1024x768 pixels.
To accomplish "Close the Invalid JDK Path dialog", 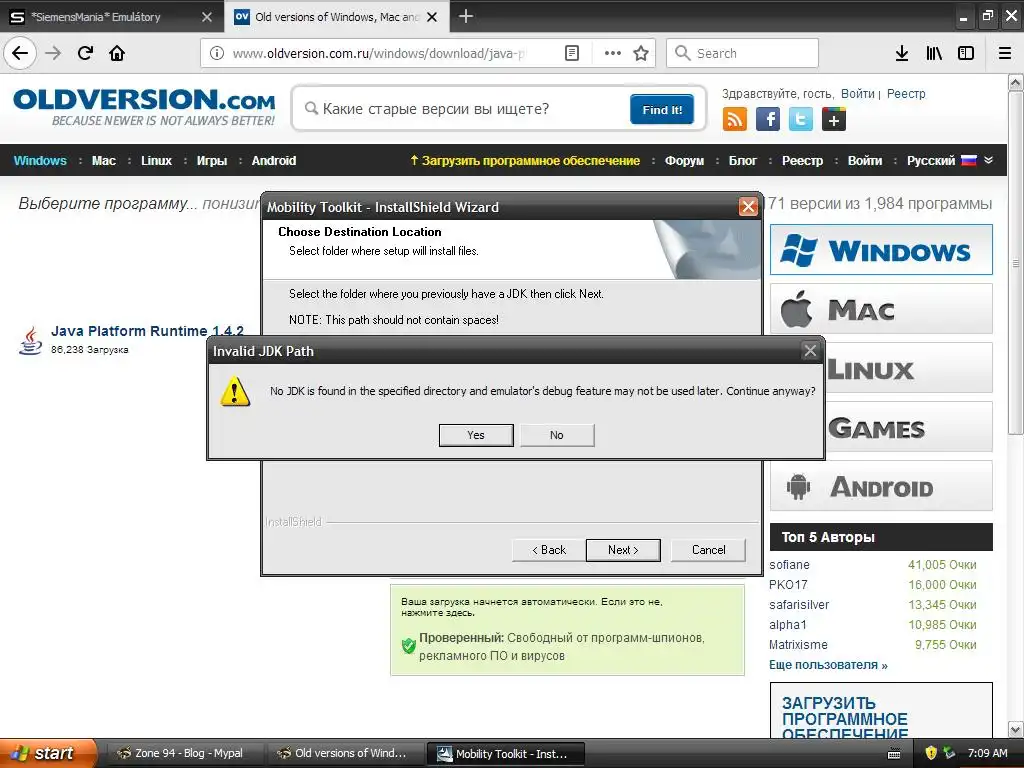I will [x=810, y=351].
